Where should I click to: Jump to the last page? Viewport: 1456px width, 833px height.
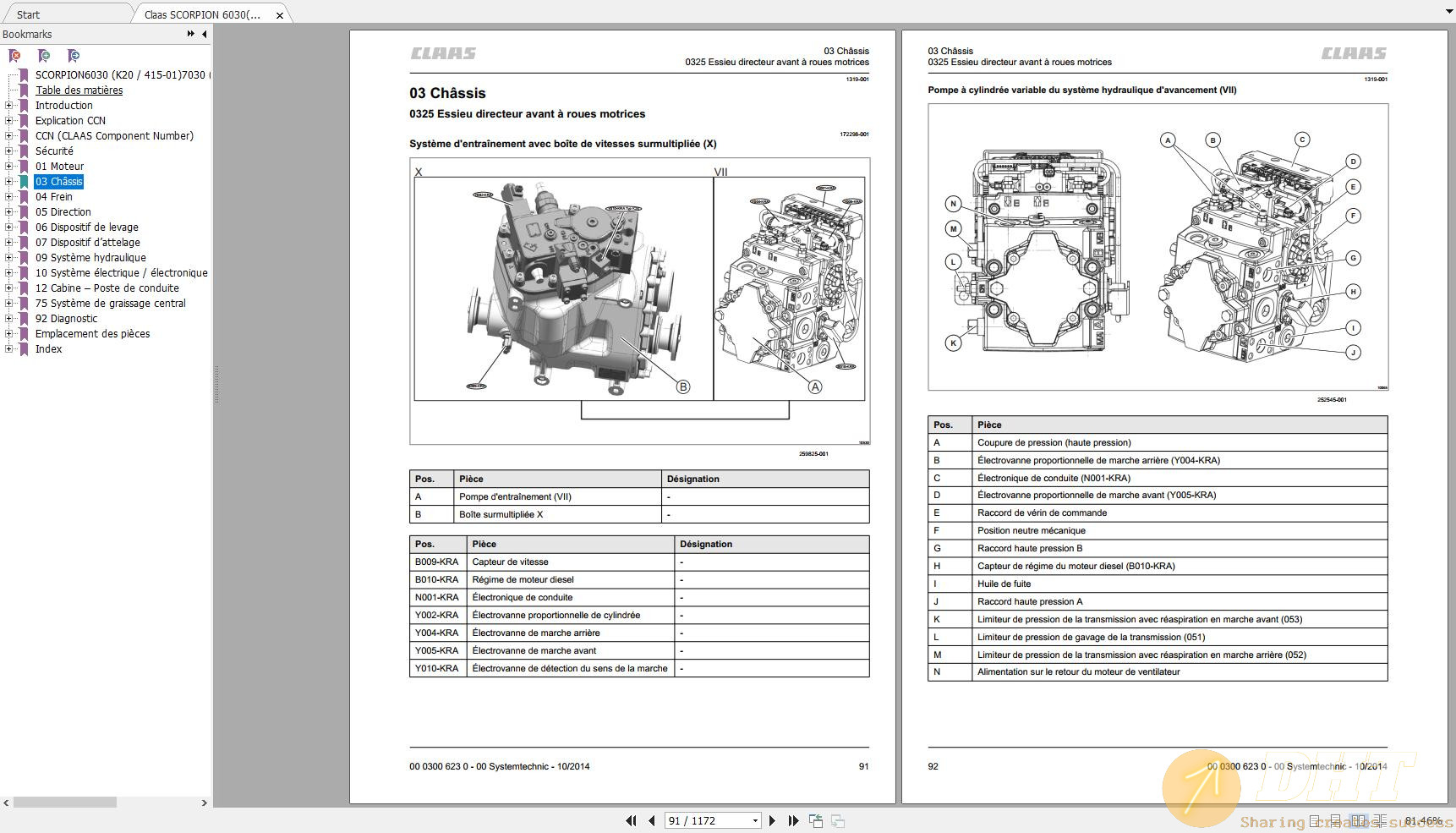click(x=793, y=820)
